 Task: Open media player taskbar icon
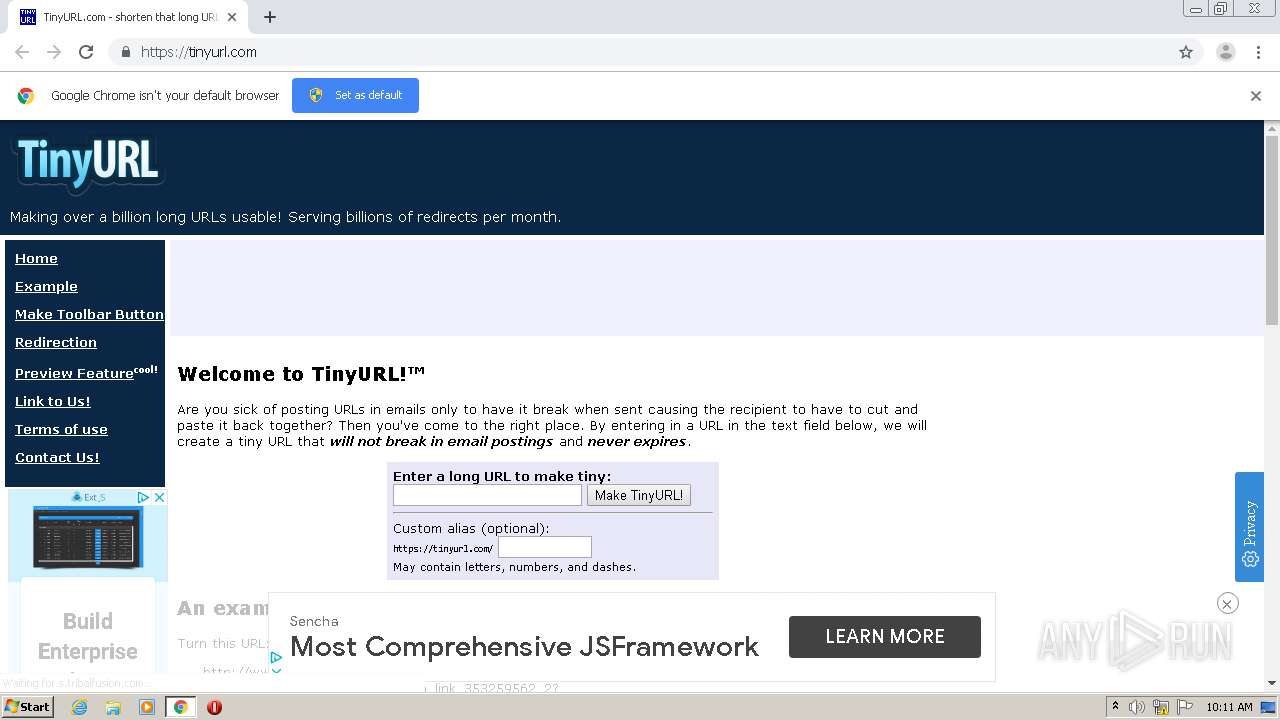[147, 707]
